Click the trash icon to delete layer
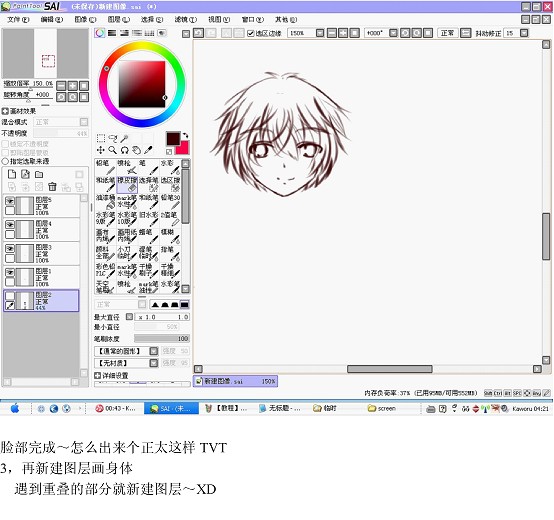 click(x=52, y=186)
